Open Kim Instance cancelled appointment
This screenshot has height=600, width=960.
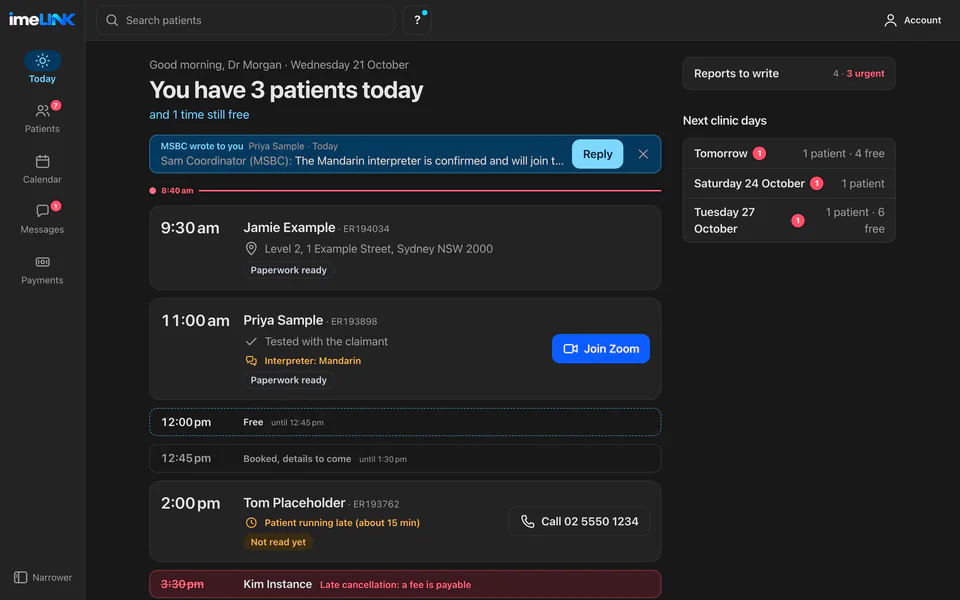pyautogui.click(x=405, y=584)
